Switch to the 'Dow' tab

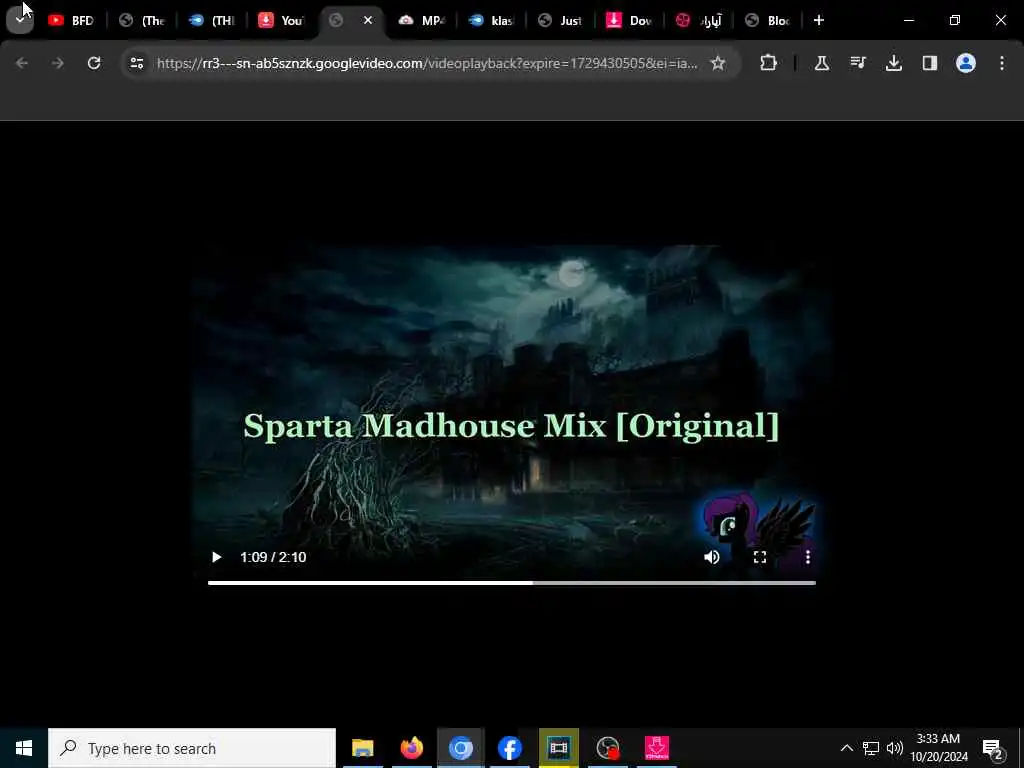(630, 20)
